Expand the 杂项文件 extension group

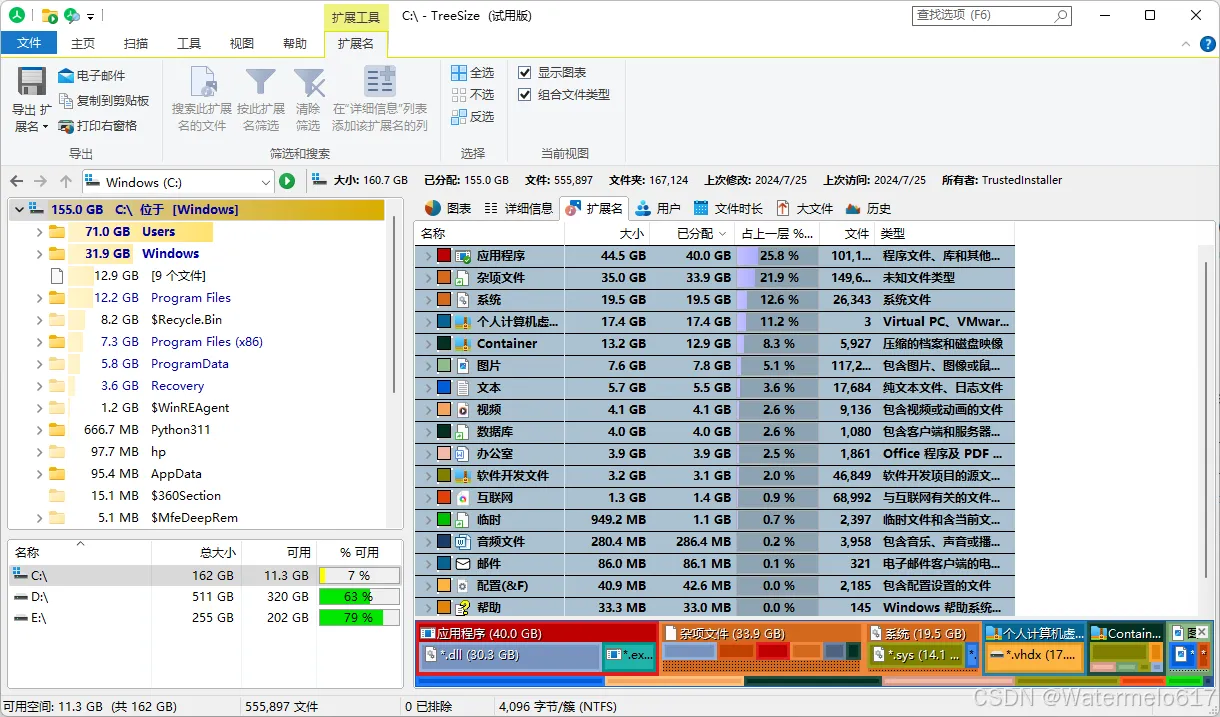point(427,278)
